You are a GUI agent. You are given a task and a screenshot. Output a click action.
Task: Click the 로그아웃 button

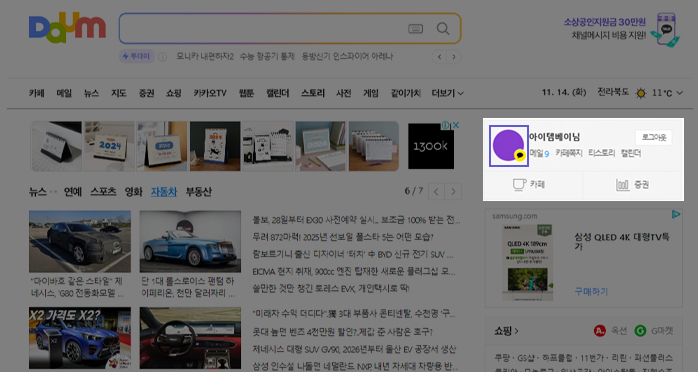[654, 137]
